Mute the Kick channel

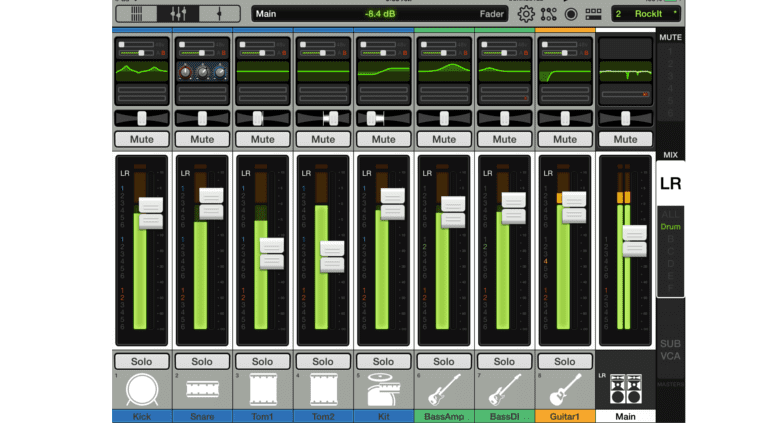tap(142, 139)
